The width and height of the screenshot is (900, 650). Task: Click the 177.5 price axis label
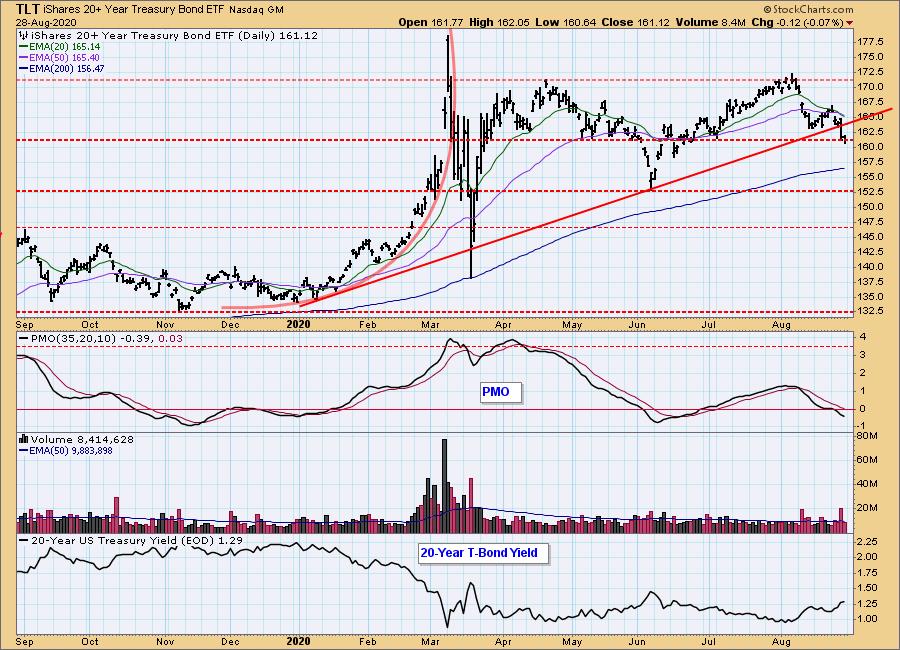click(x=871, y=42)
